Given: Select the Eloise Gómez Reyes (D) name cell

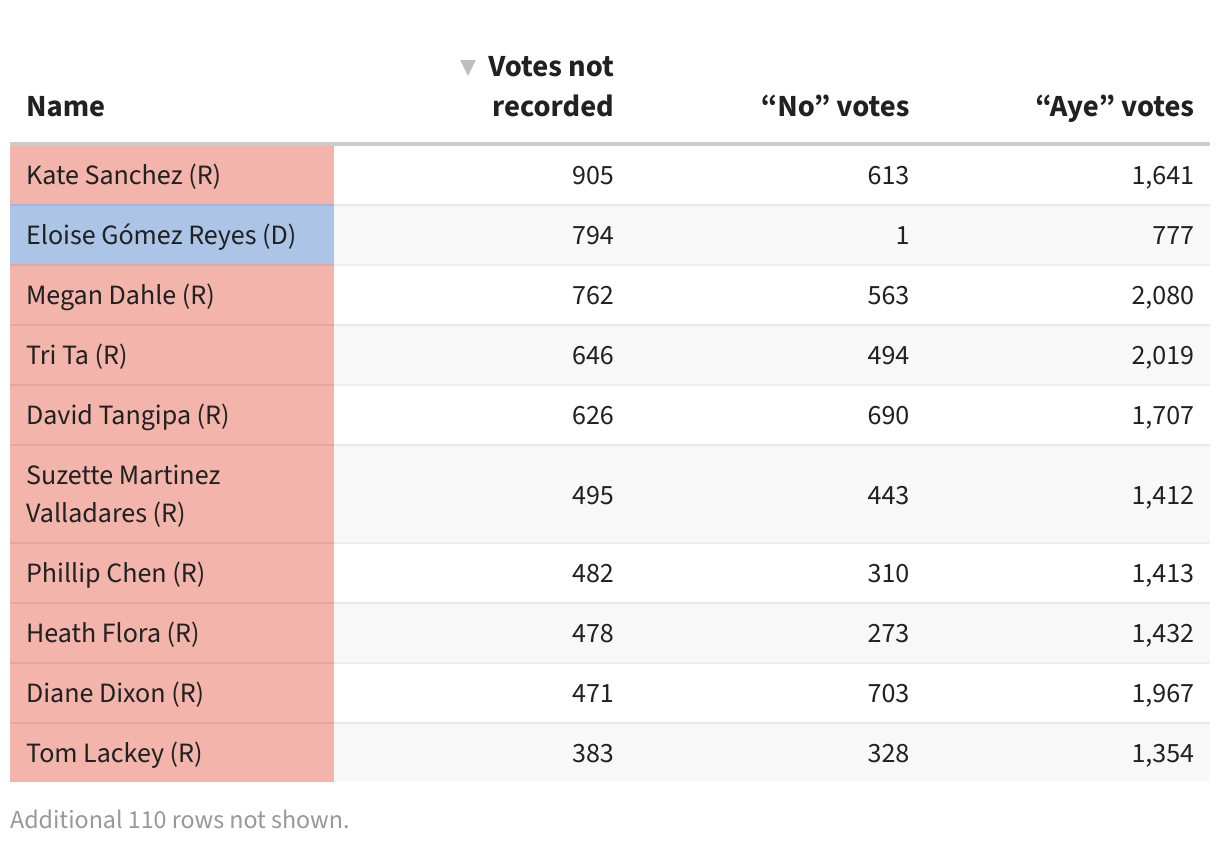Looking at the screenshot, I should click(x=161, y=235).
